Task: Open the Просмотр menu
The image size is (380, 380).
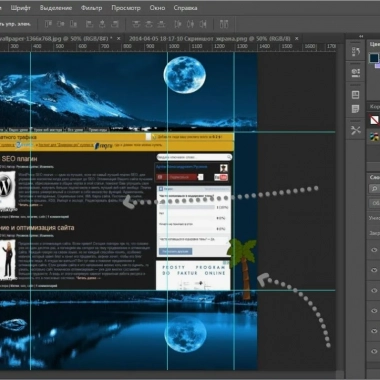Action: pyautogui.click(x=126, y=8)
